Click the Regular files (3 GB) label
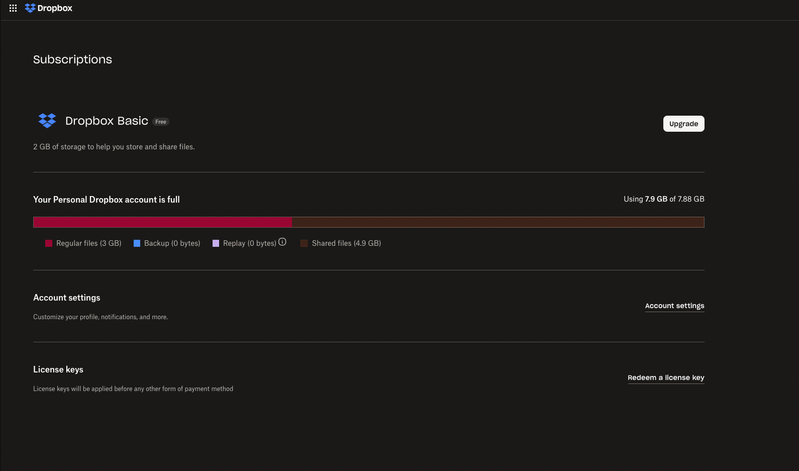This screenshot has height=471, width=799. coord(89,243)
